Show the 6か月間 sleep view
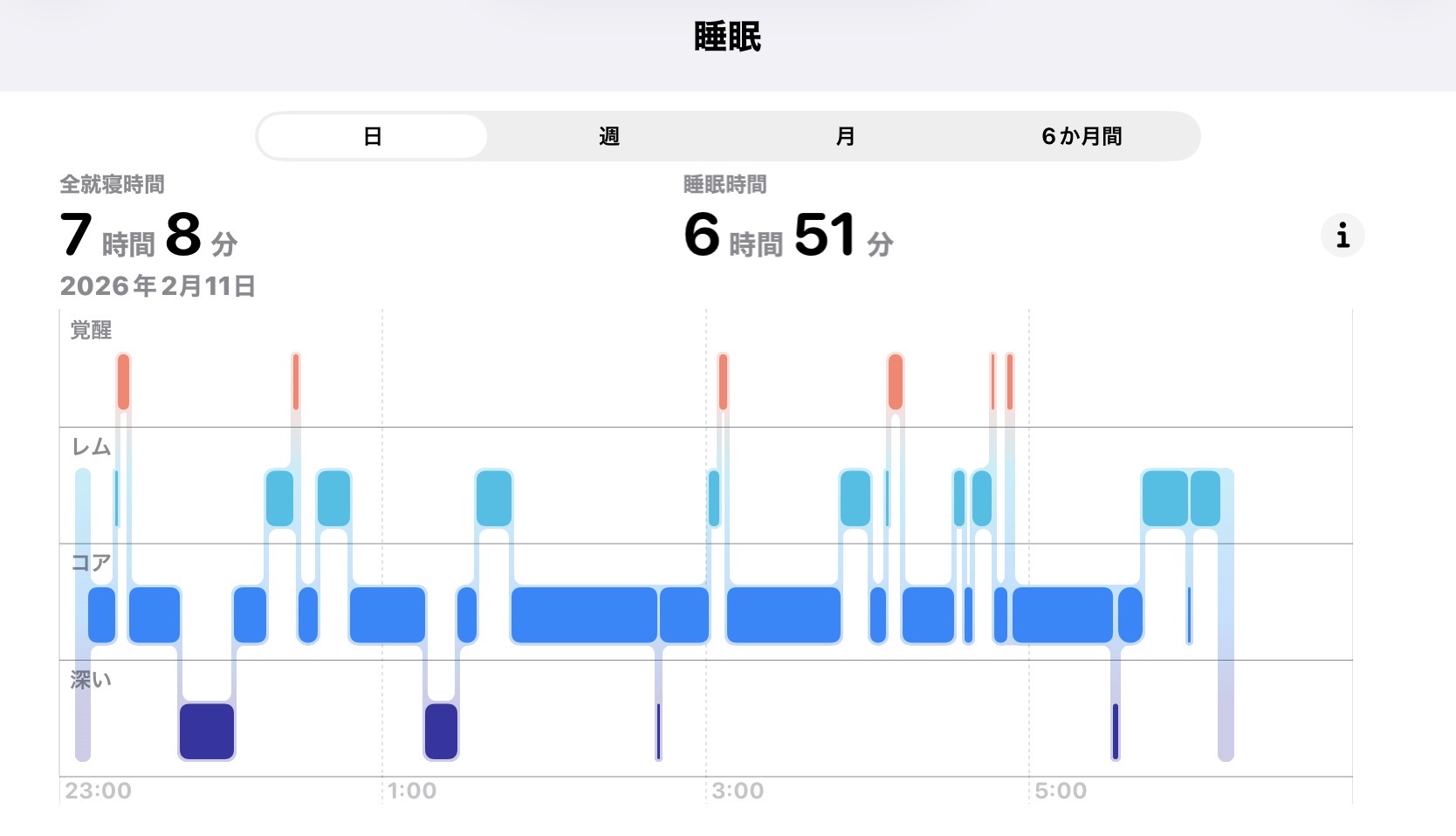The height and width of the screenshot is (836, 1456). [x=1082, y=137]
